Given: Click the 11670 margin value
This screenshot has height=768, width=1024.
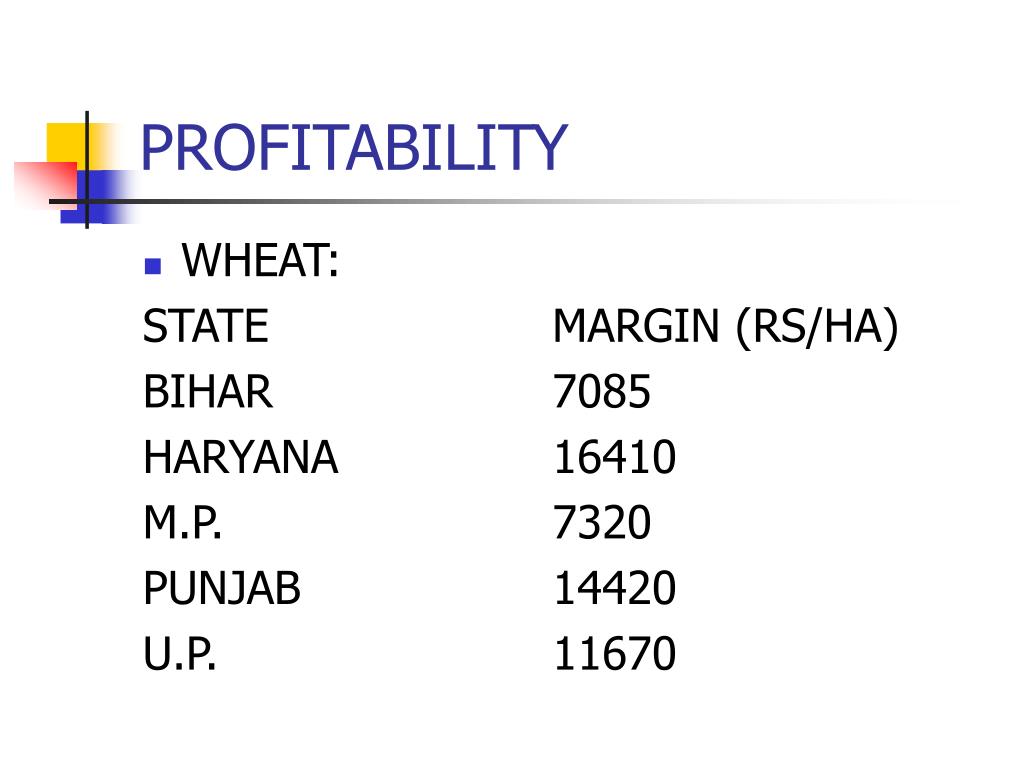Looking at the screenshot, I should [x=615, y=653].
